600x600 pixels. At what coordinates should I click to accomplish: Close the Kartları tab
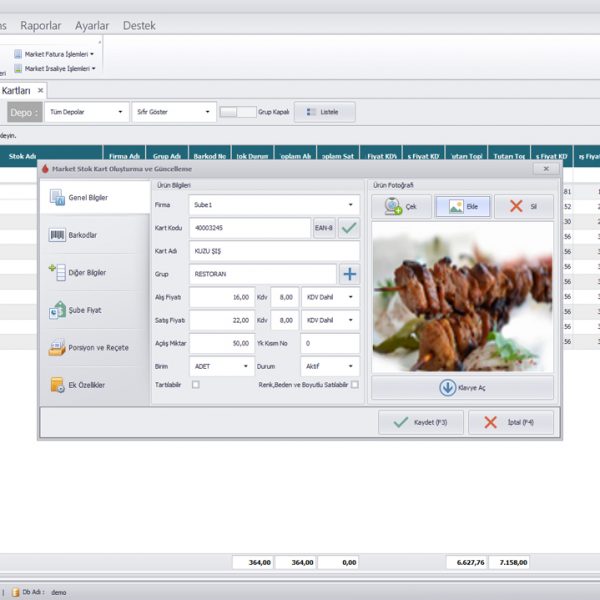[x=40, y=90]
